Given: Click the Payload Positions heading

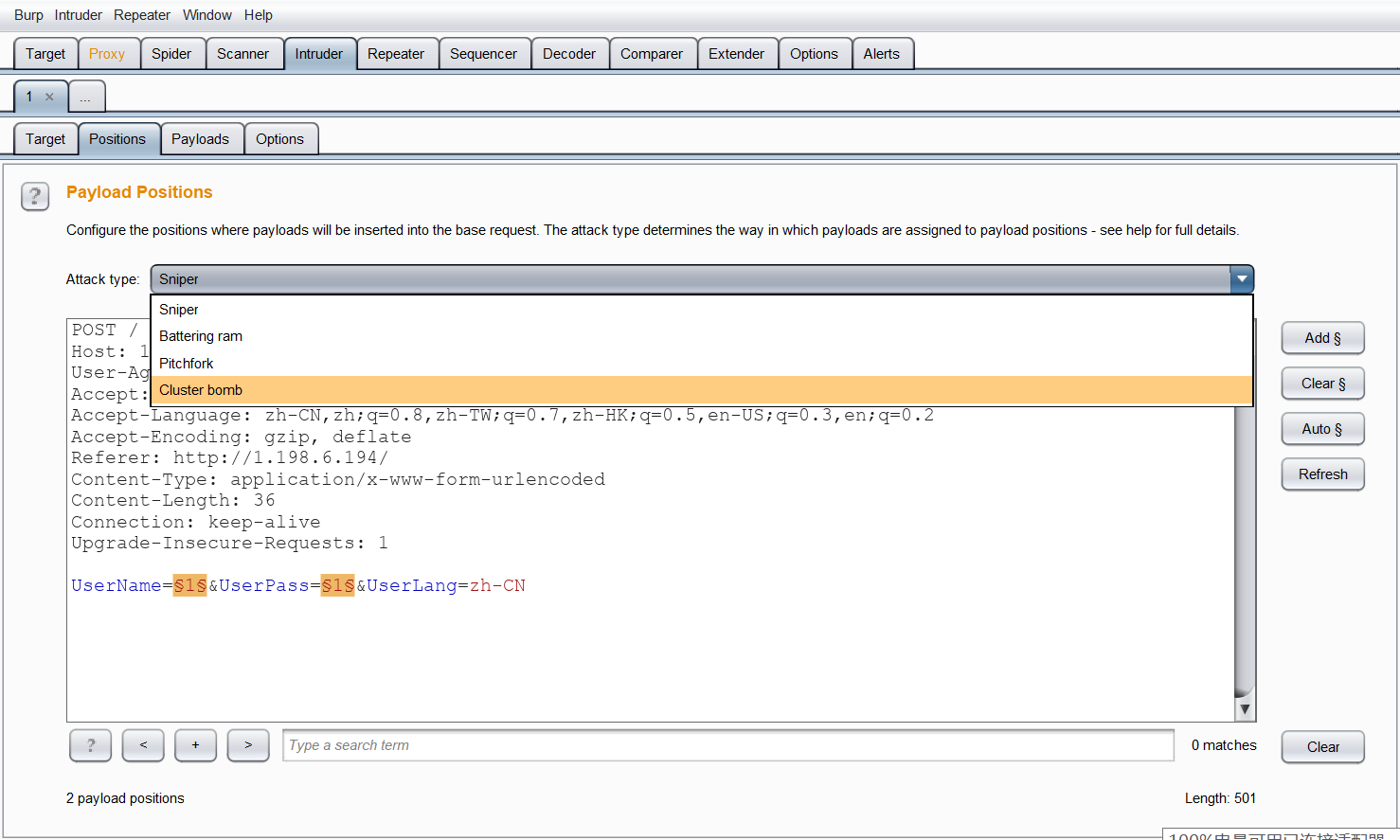Looking at the screenshot, I should tap(139, 192).
